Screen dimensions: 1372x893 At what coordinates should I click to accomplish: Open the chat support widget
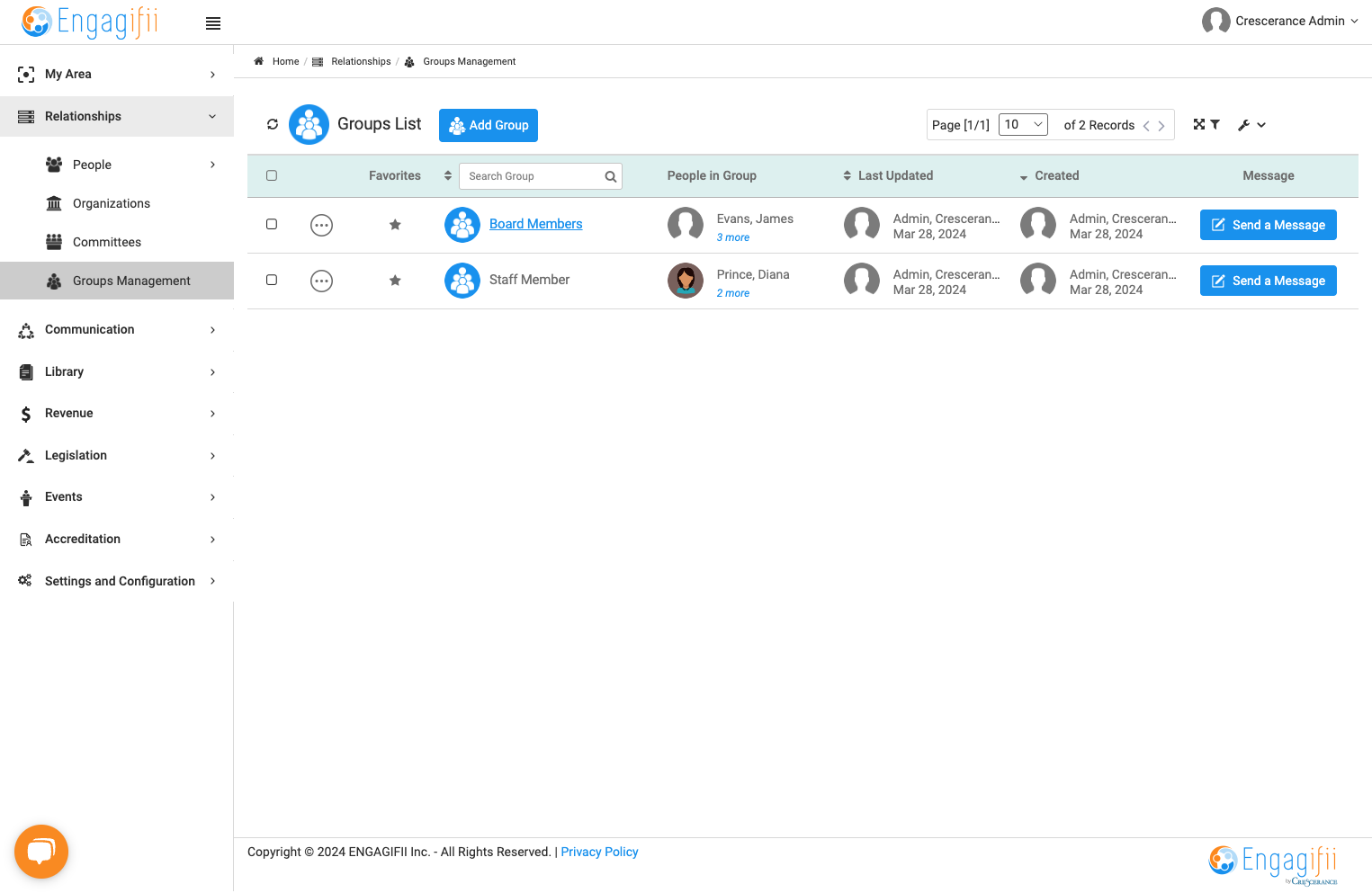coord(41,852)
